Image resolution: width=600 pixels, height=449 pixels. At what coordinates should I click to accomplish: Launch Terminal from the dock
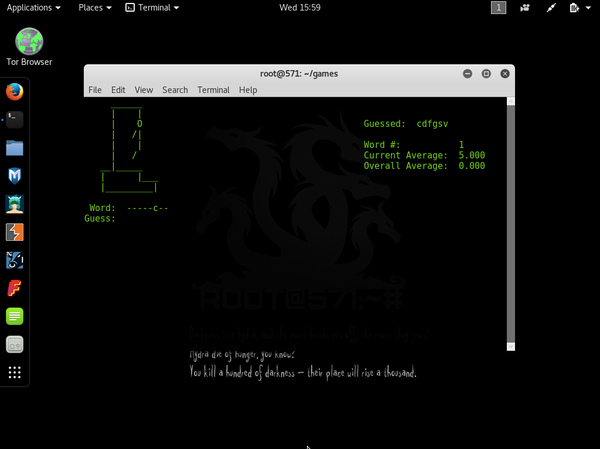click(14, 120)
